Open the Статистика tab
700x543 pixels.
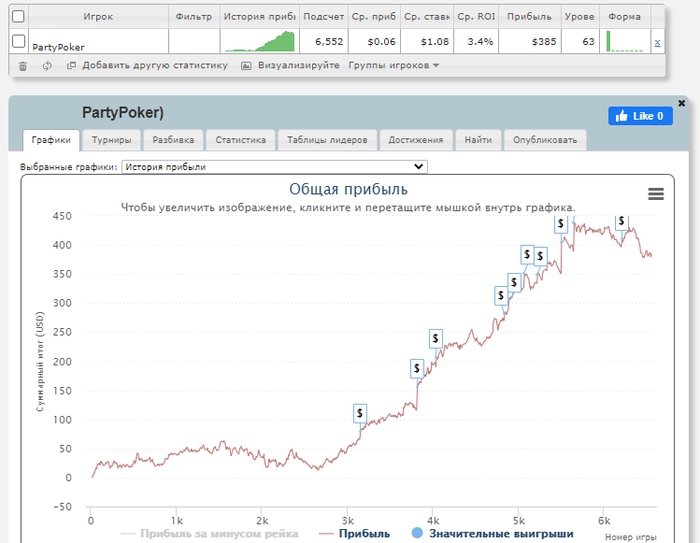(x=241, y=140)
